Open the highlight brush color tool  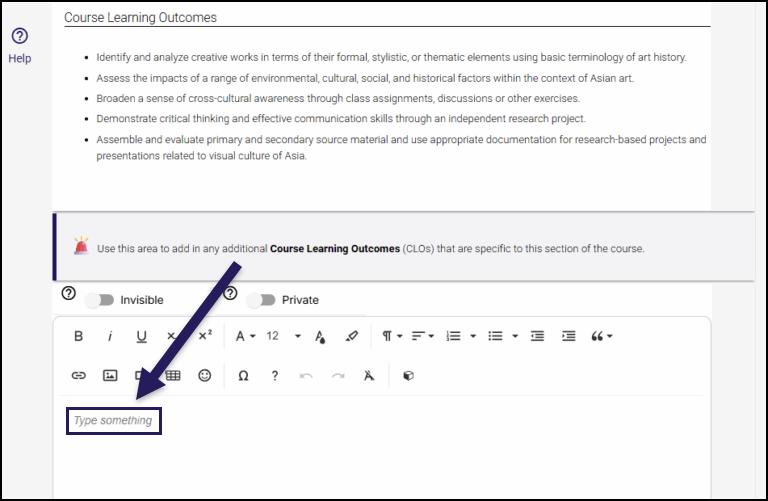tap(352, 336)
